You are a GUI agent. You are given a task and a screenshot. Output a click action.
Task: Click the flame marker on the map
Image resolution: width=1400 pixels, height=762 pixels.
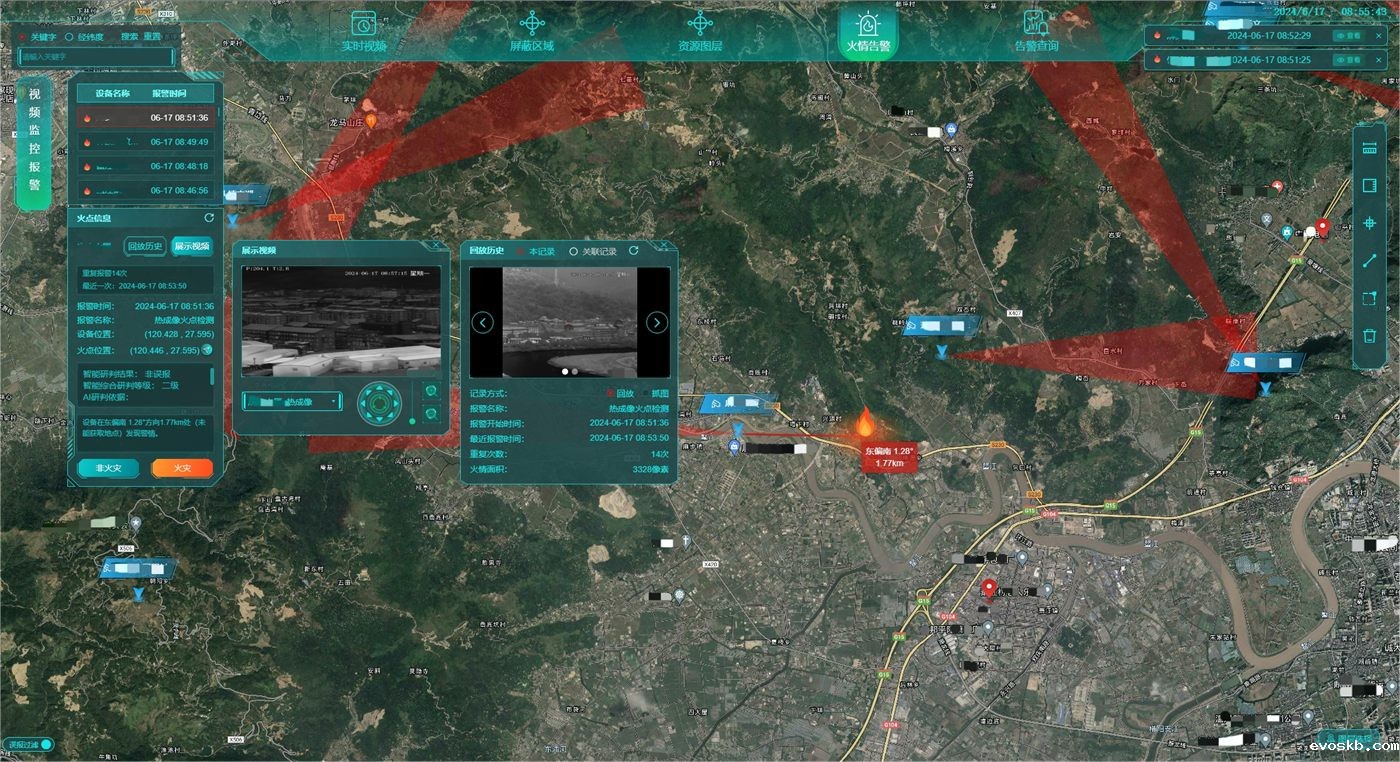865,422
